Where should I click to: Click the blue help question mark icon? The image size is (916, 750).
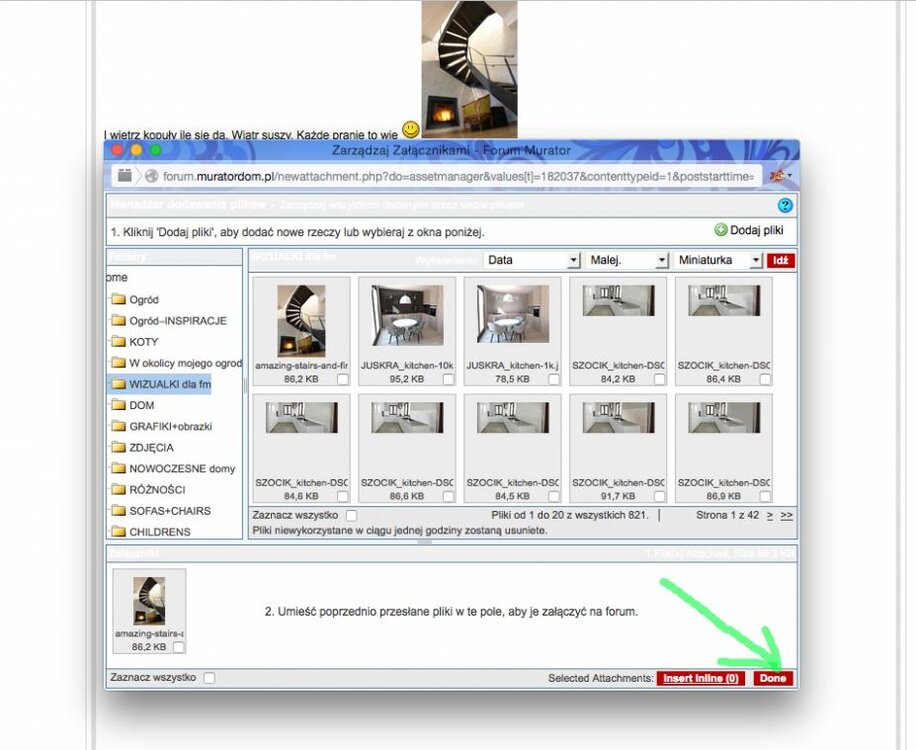(785, 206)
